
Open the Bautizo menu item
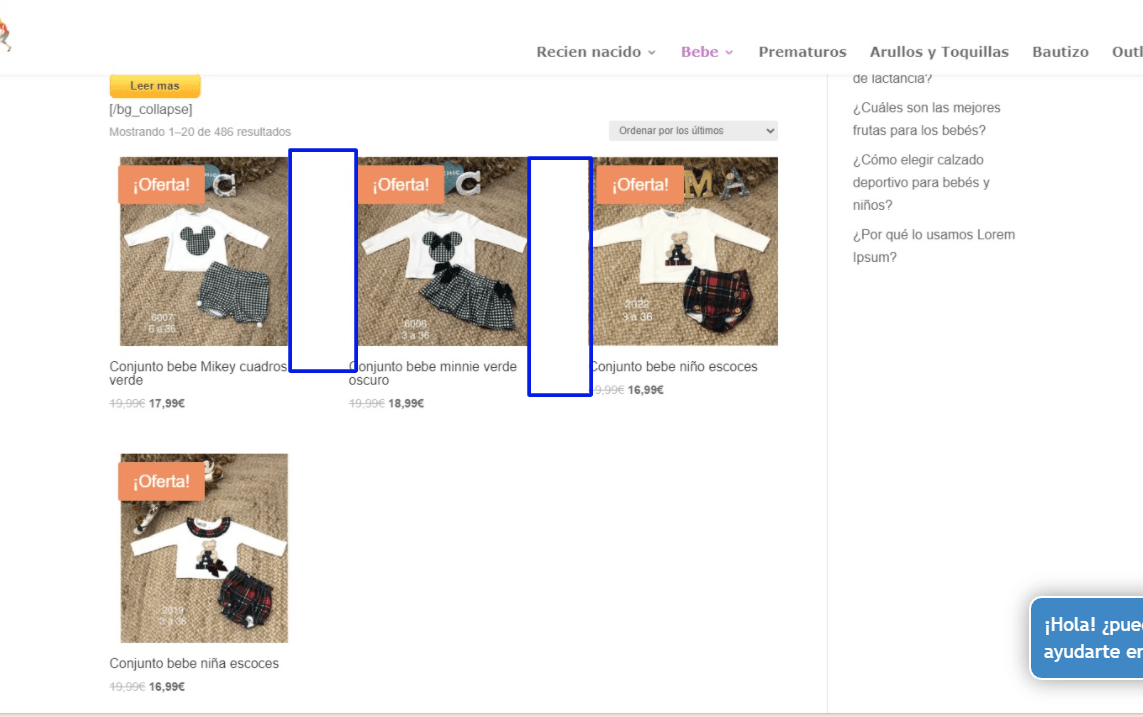point(1060,52)
